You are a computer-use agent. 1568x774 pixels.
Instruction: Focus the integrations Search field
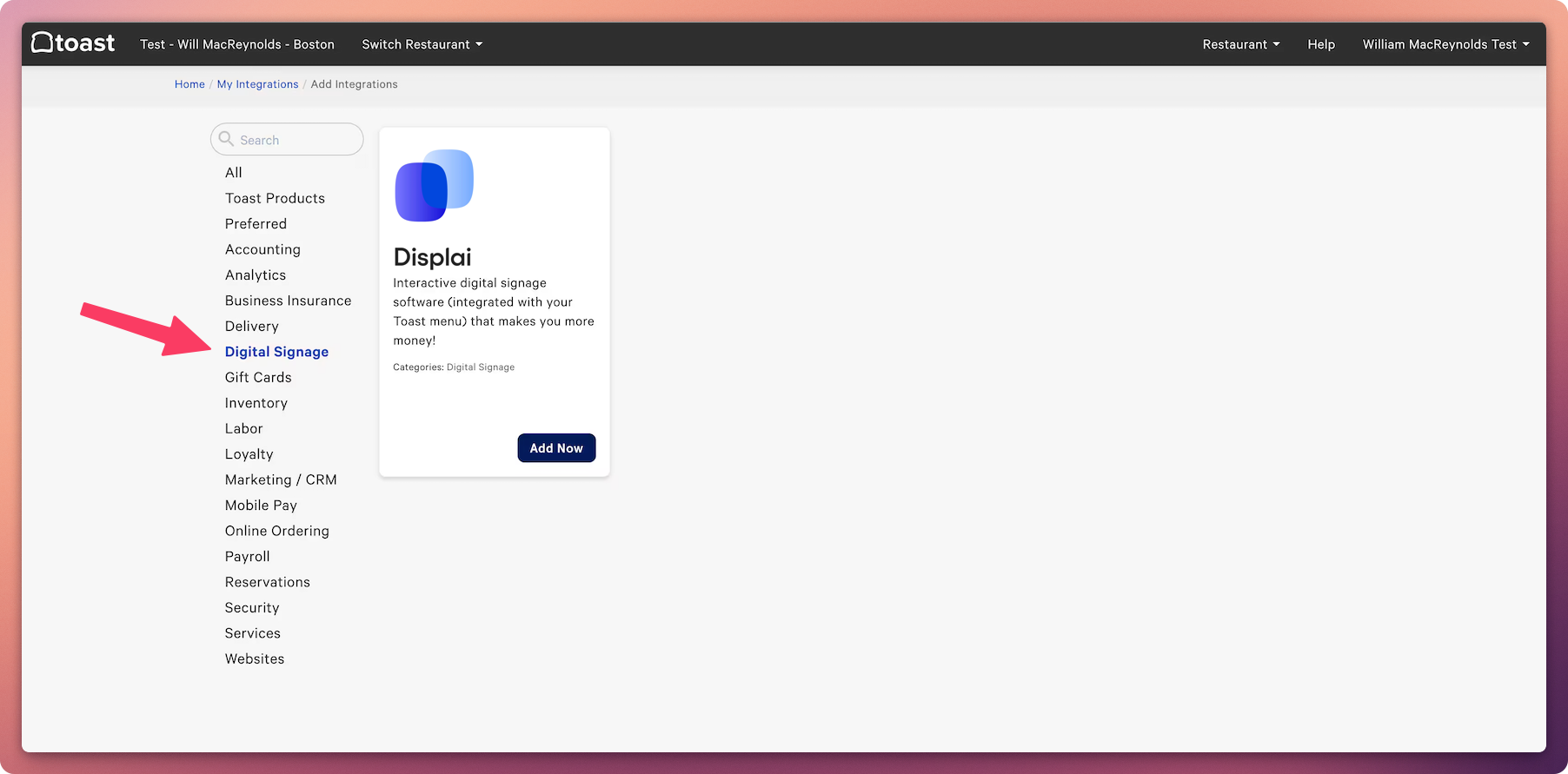point(287,139)
